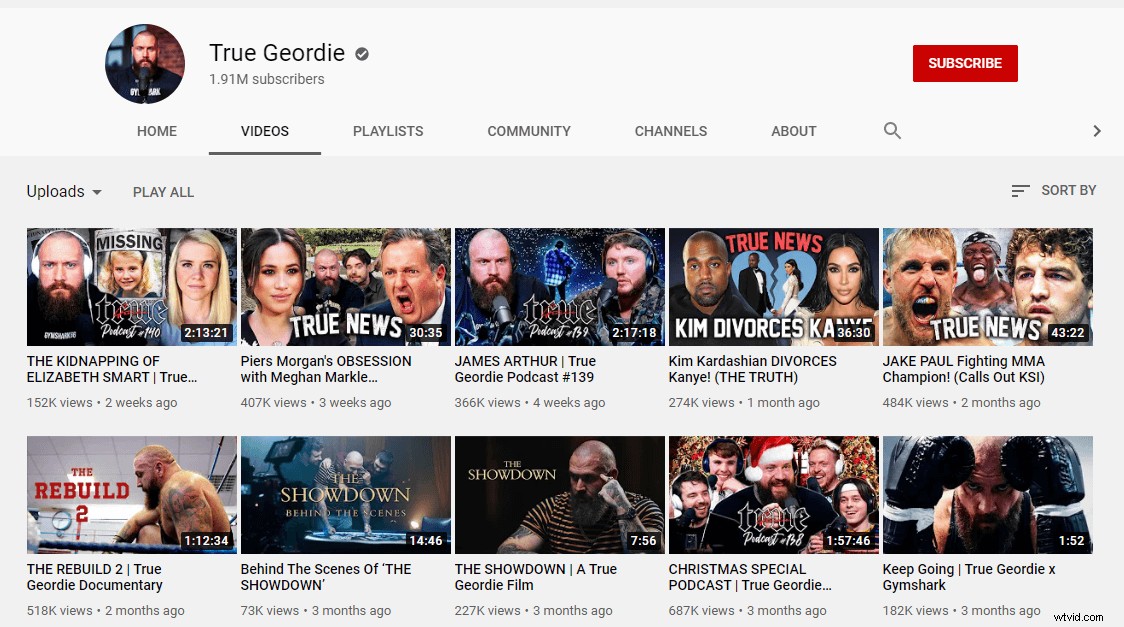The height and width of the screenshot is (627, 1124).
Task: Open the Kim Divorces Kanye video thumbnail
Action: [773, 287]
